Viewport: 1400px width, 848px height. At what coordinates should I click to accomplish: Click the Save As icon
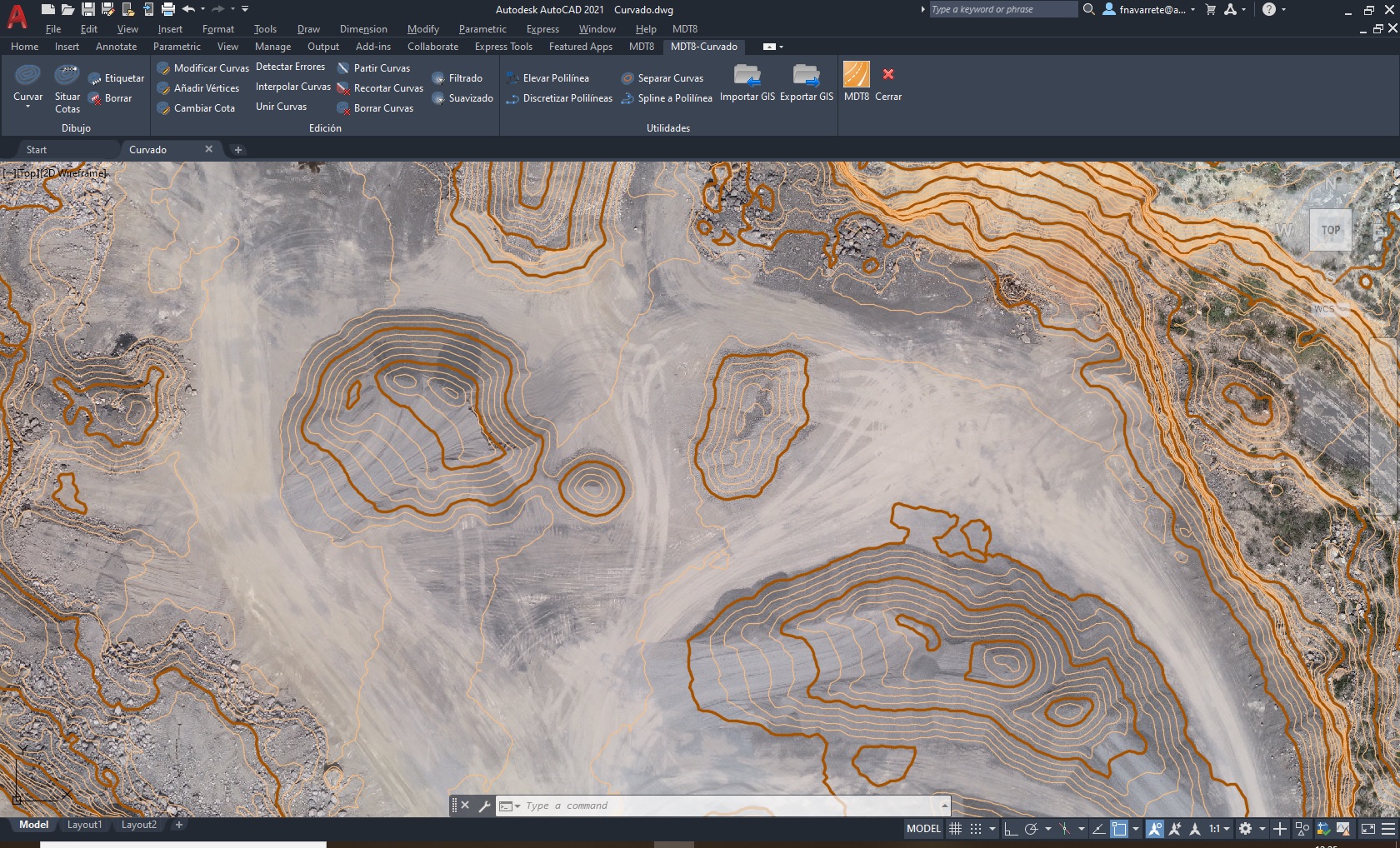(107, 9)
